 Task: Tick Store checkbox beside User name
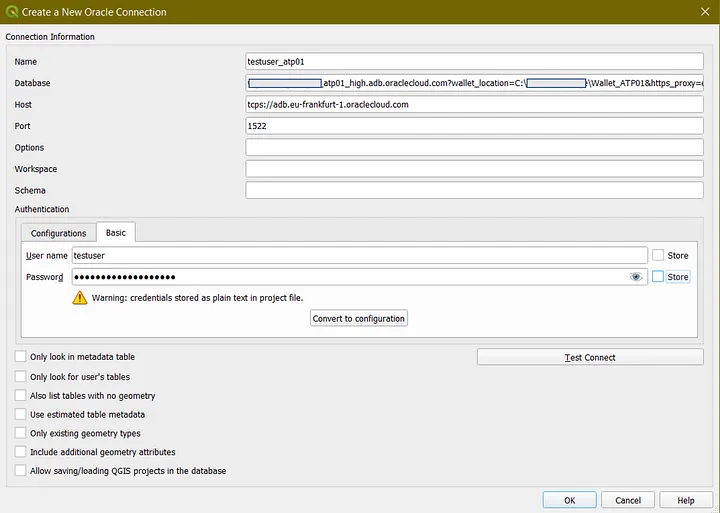click(658, 255)
